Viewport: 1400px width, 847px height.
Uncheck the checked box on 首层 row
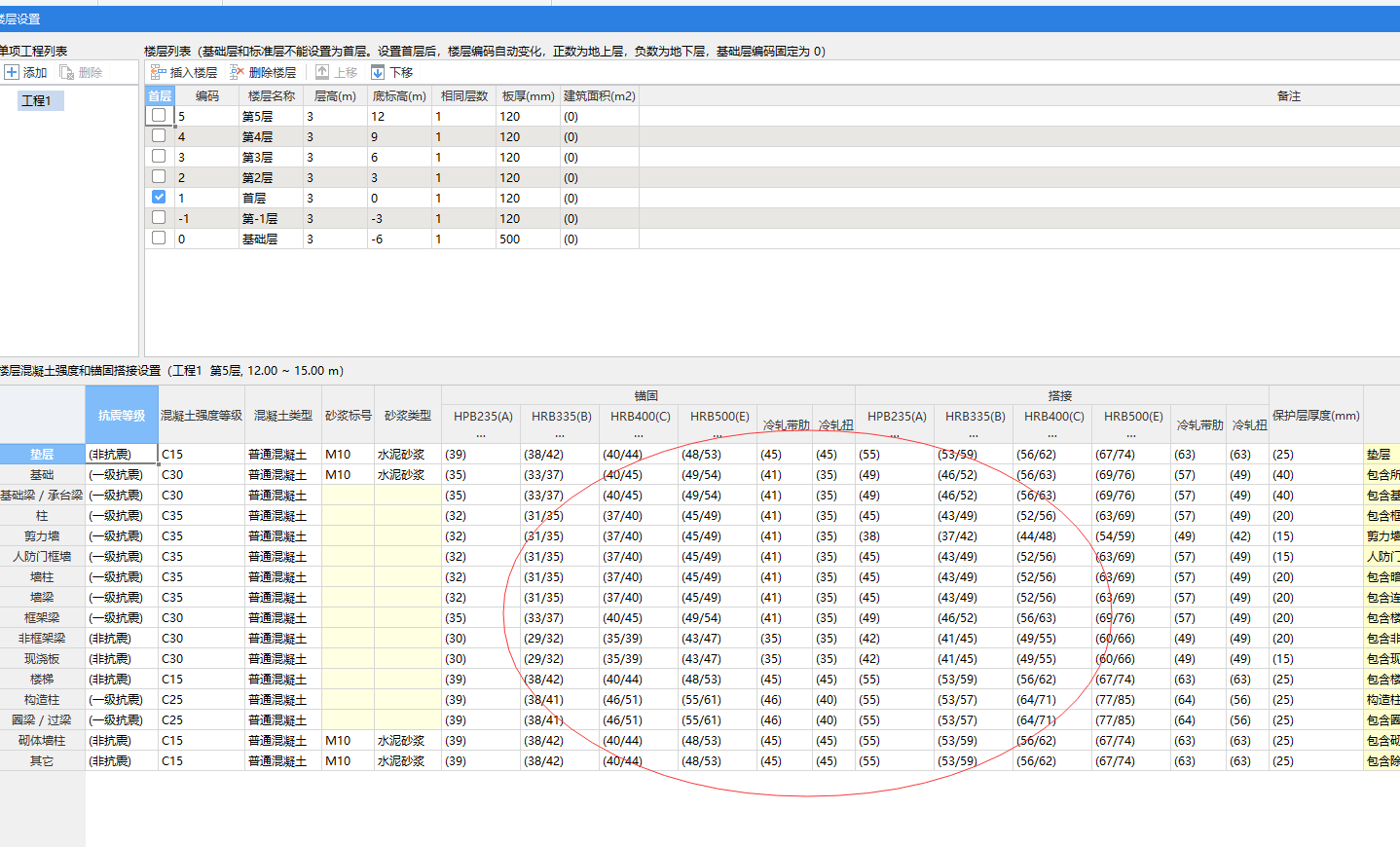tap(159, 198)
